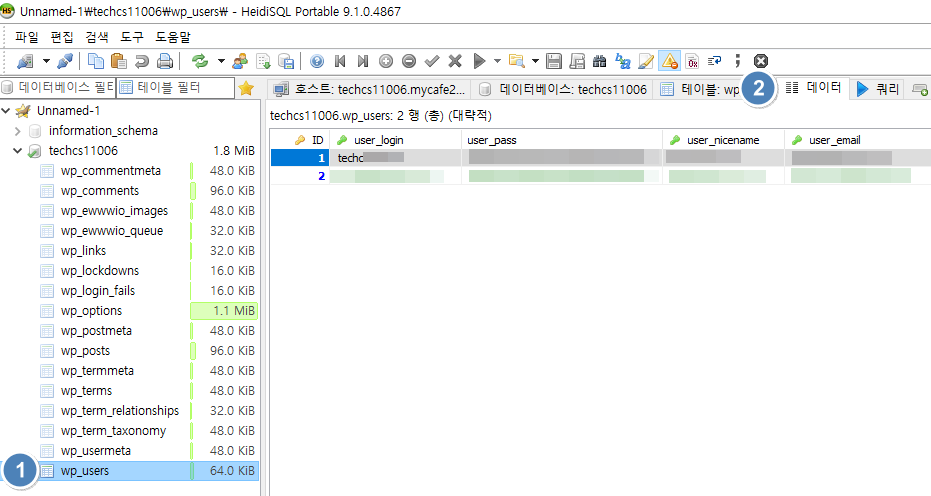Click the paste clipboard icon

(x=119, y=61)
